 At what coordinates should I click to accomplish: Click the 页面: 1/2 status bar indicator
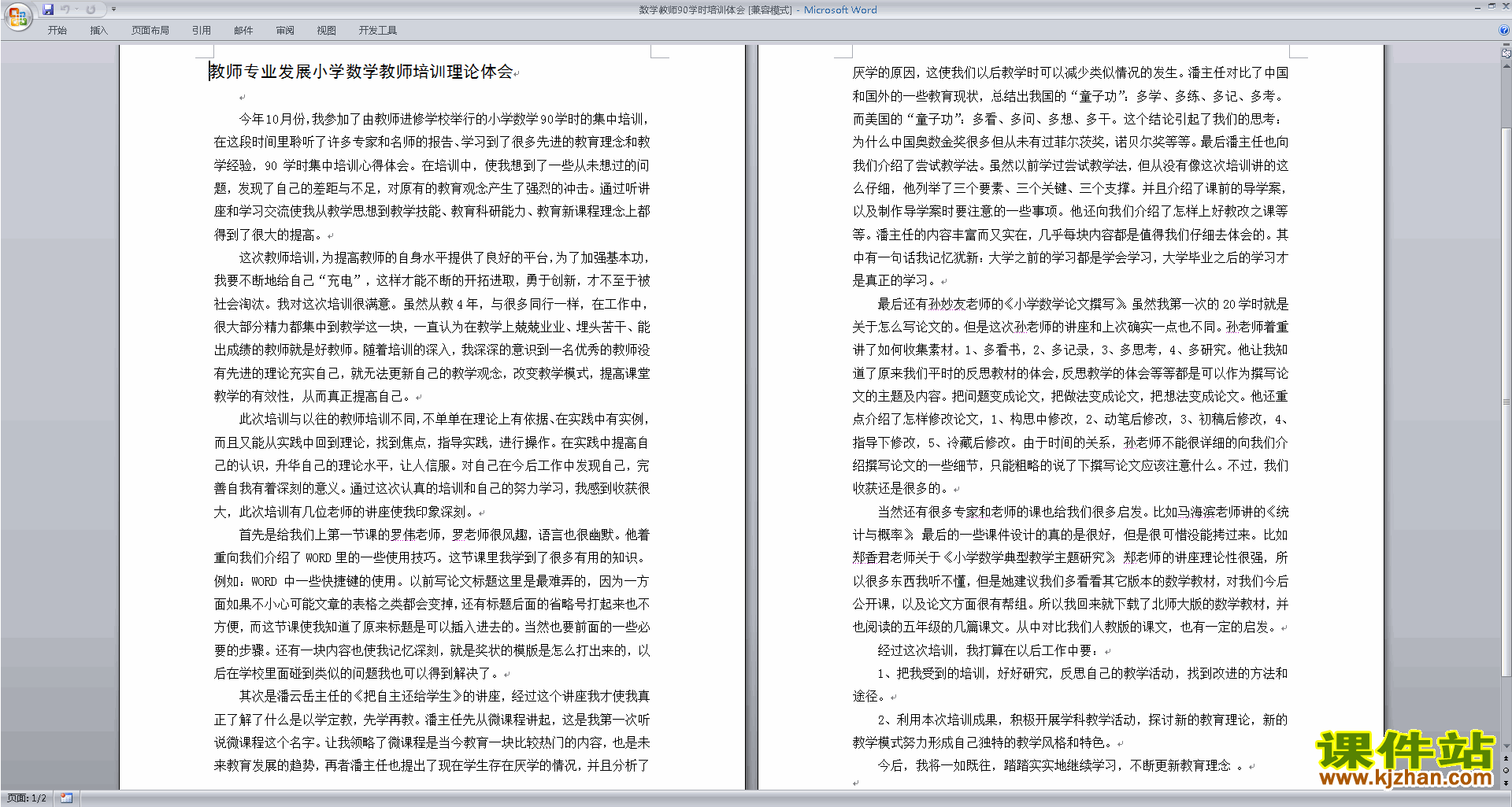point(27,798)
